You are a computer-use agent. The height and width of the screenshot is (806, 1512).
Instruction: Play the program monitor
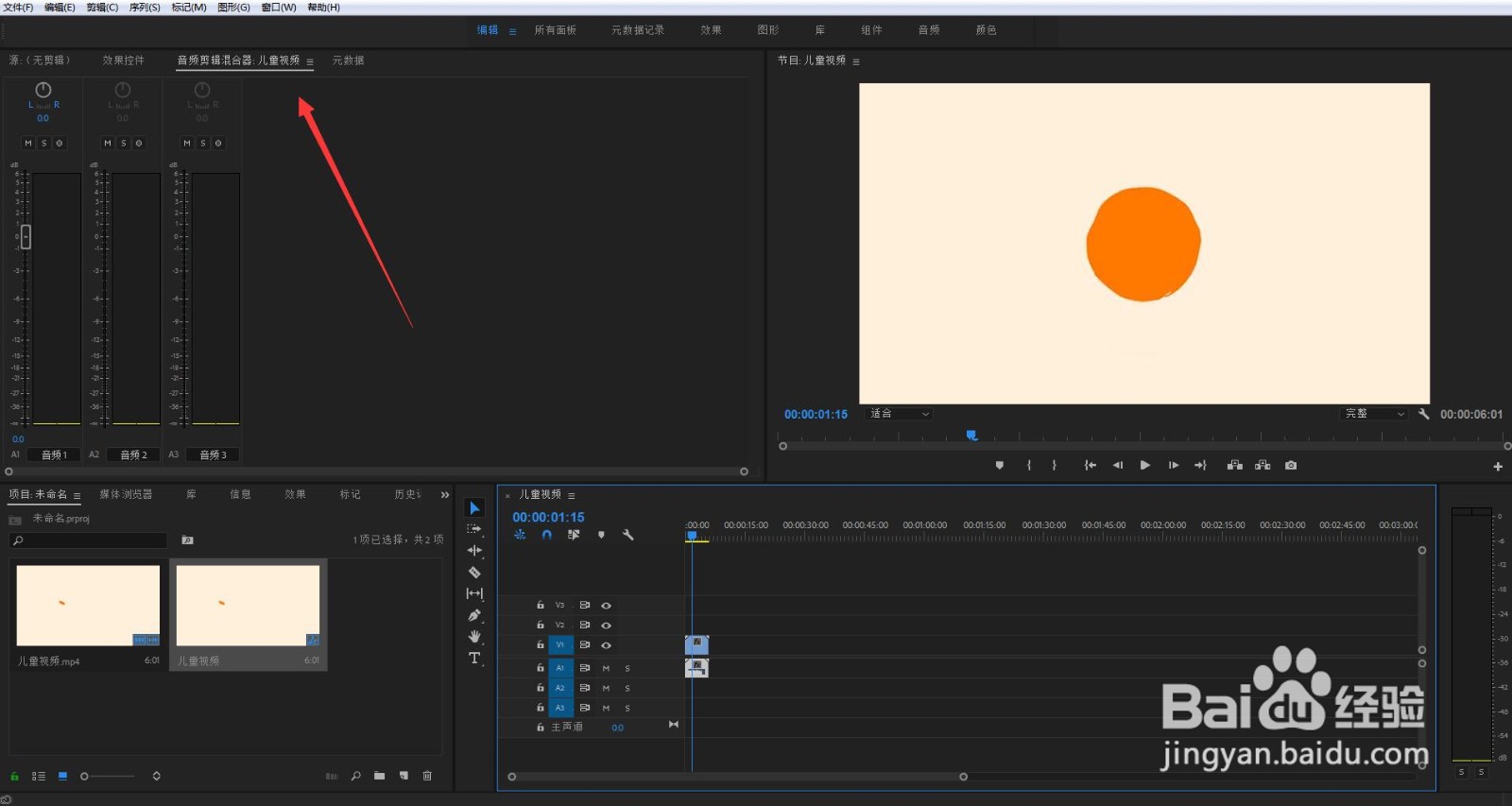coord(1144,465)
